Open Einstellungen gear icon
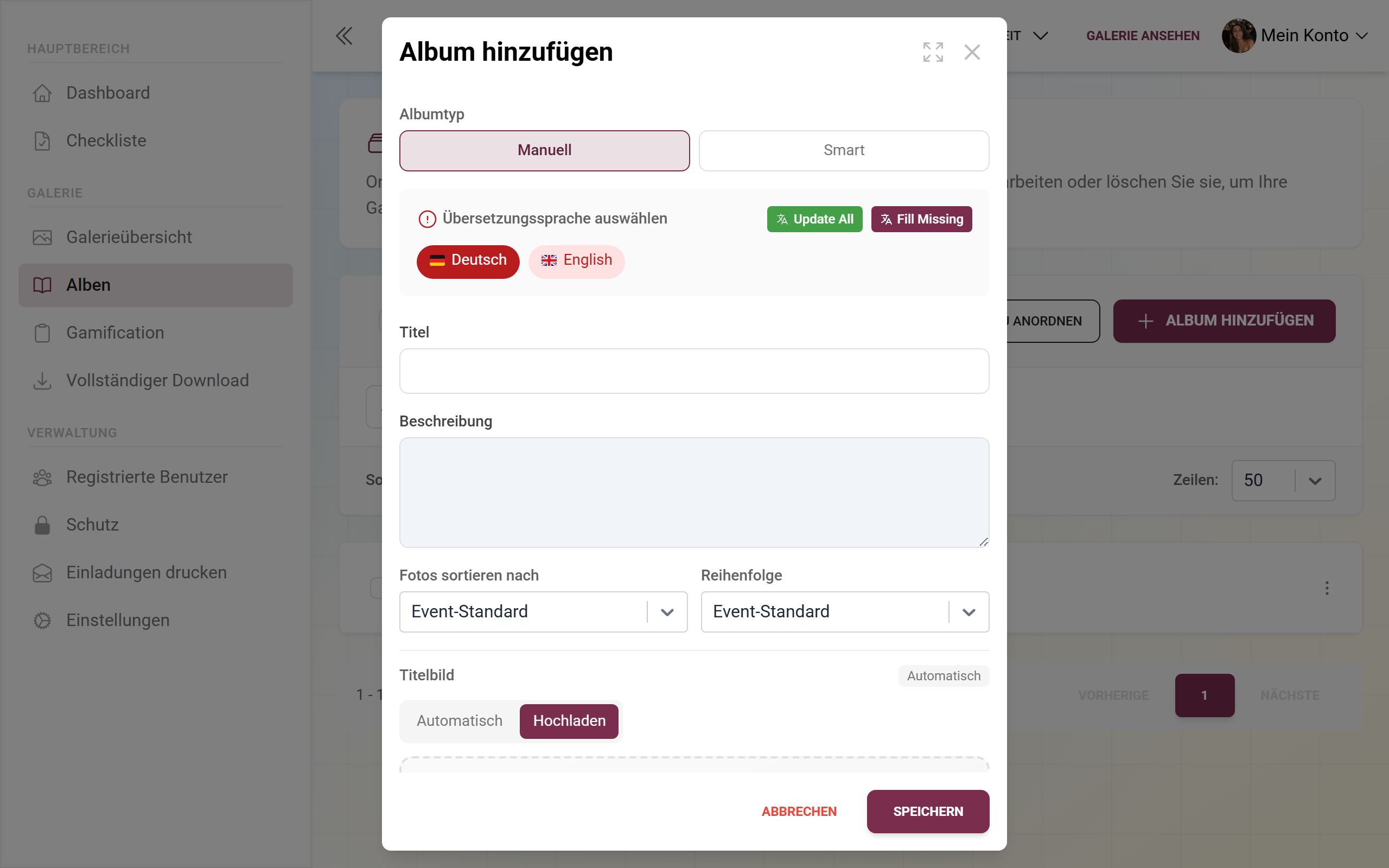Image resolution: width=1389 pixels, height=868 pixels. coord(42,620)
